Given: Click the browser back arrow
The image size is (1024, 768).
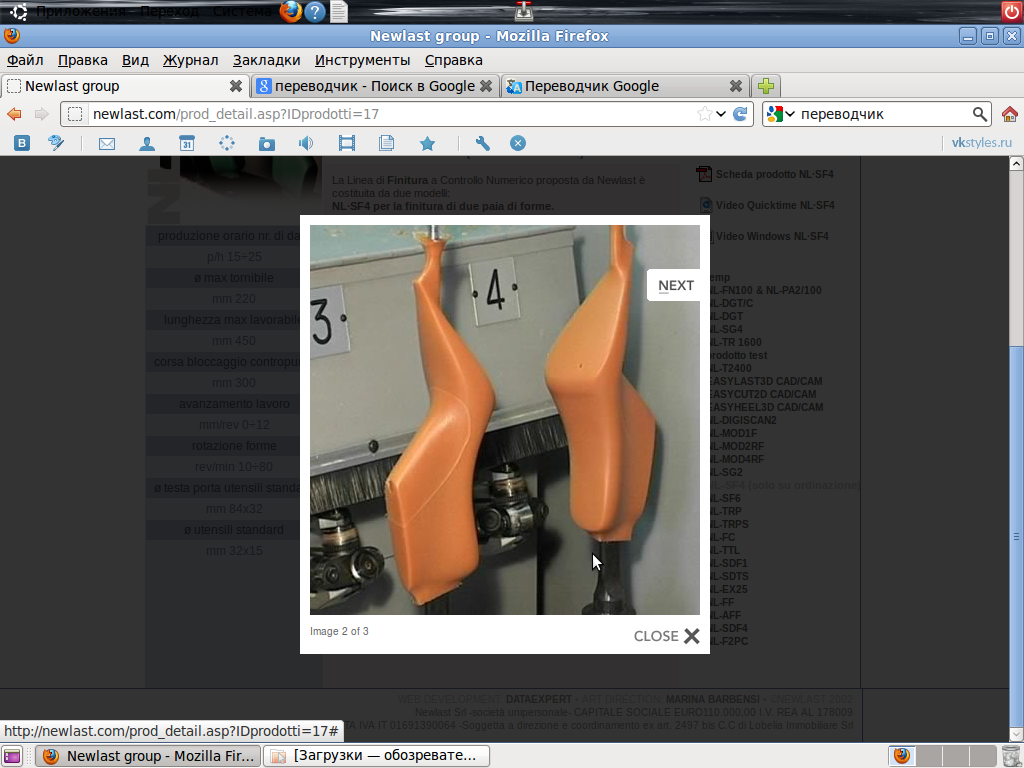Looking at the screenshot, I should tap(14, 114).
